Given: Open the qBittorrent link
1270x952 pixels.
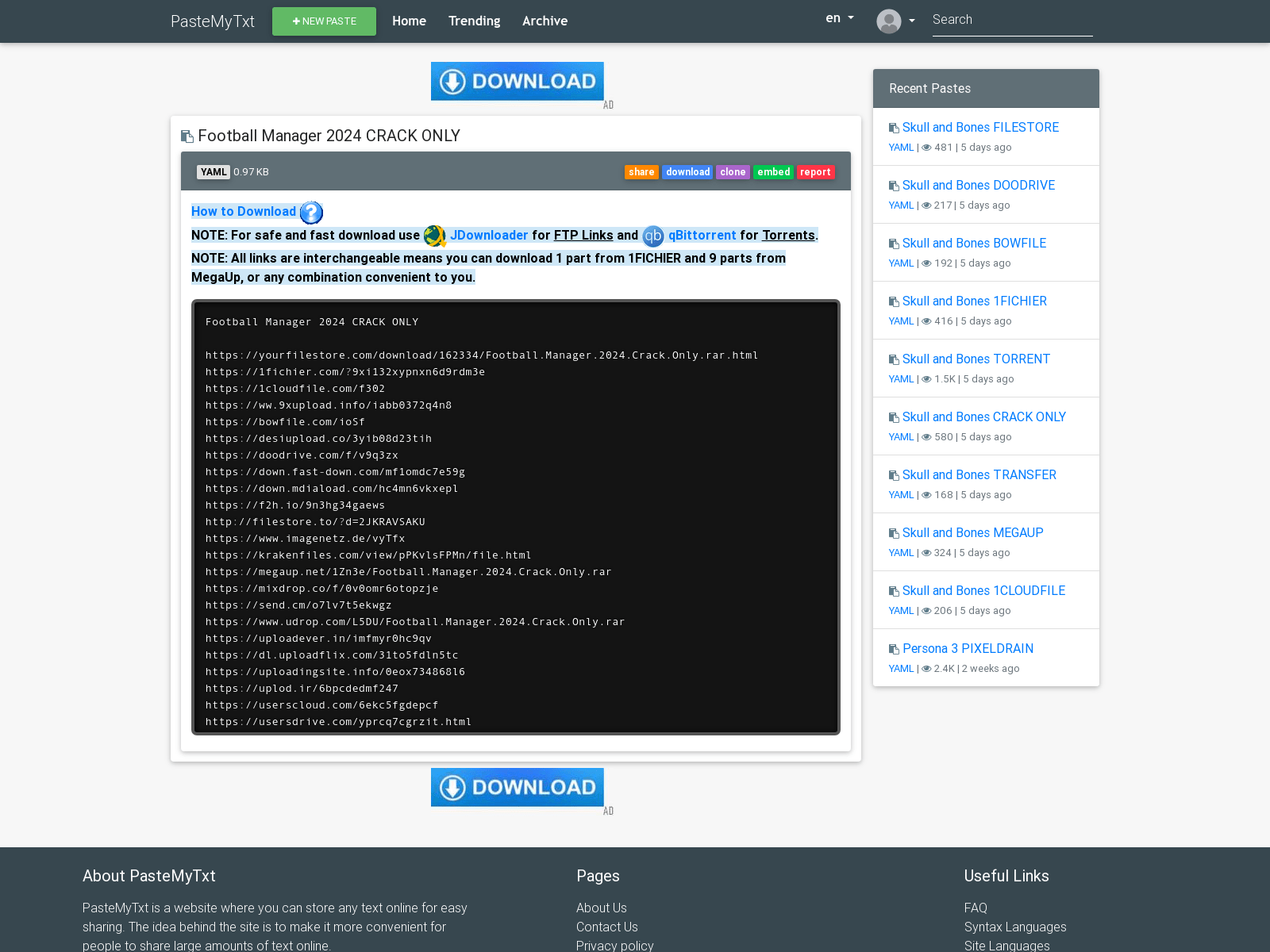Looking at the screenshot, I should (x=702, y=236).
